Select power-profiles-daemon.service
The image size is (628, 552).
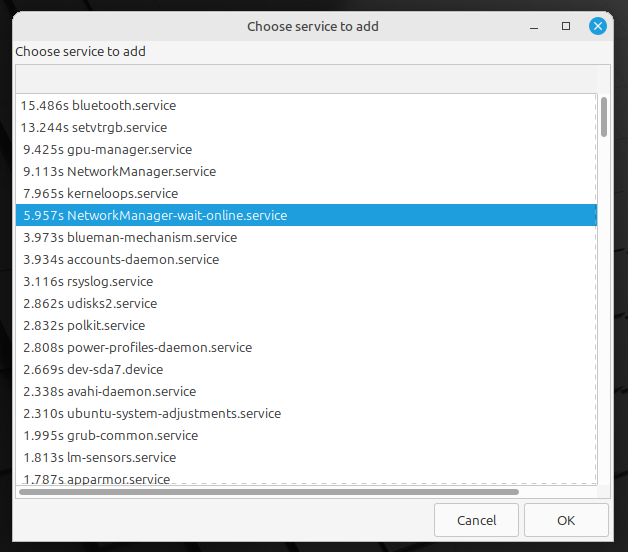(306, 348)
